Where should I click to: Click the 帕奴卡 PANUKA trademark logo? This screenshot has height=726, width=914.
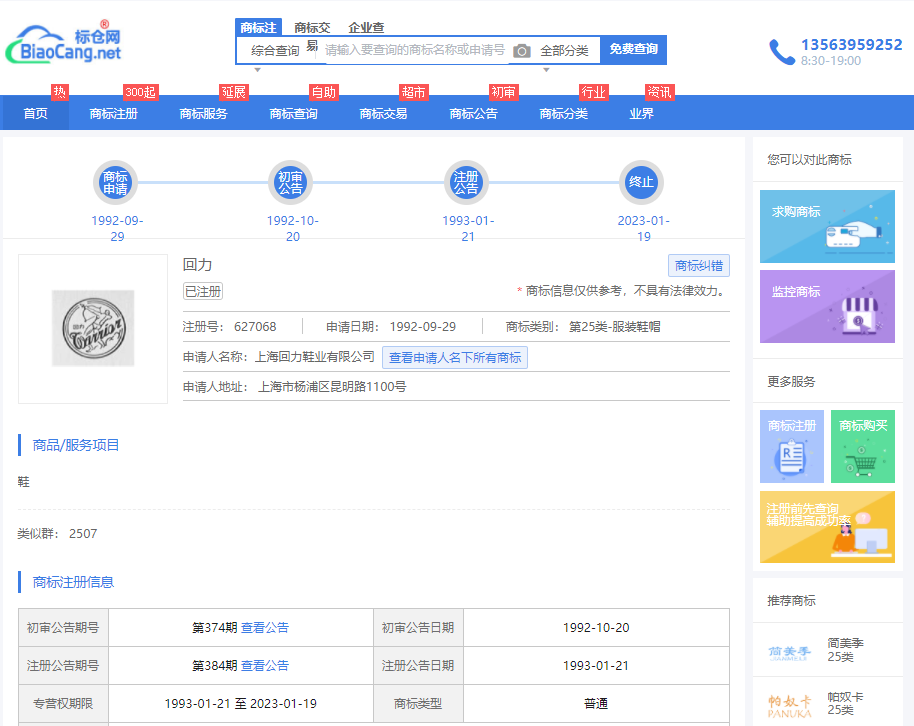tap(790, 706)
